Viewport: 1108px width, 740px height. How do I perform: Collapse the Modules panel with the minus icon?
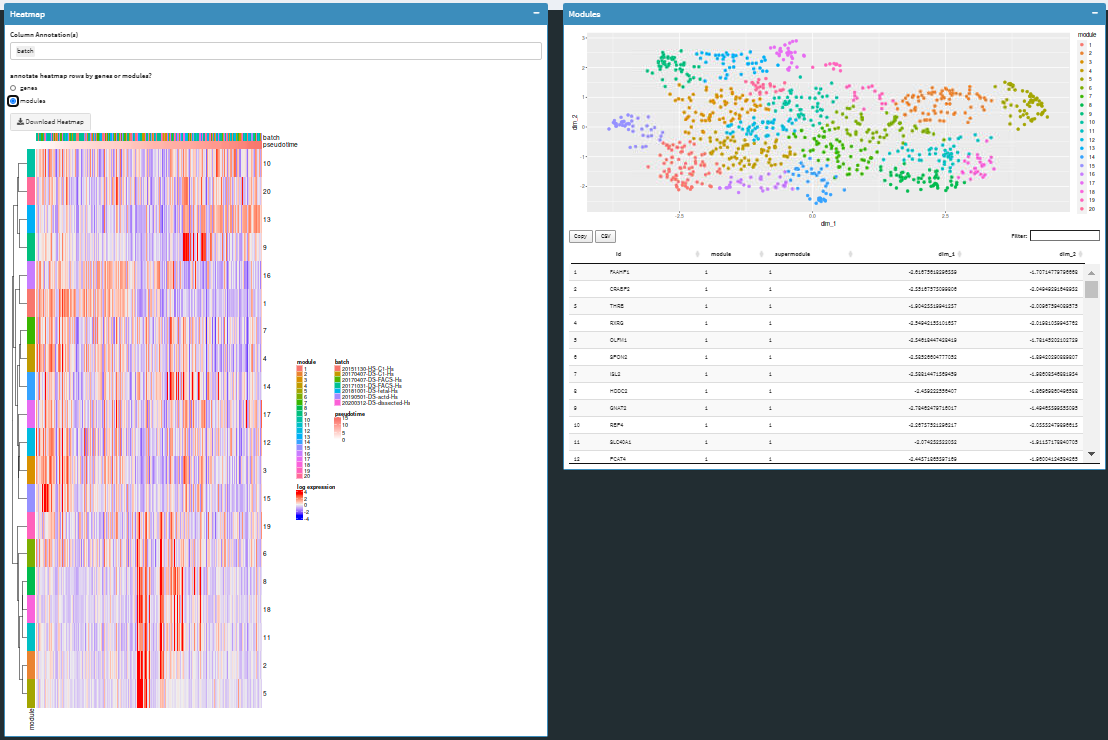coord(1095,13)
